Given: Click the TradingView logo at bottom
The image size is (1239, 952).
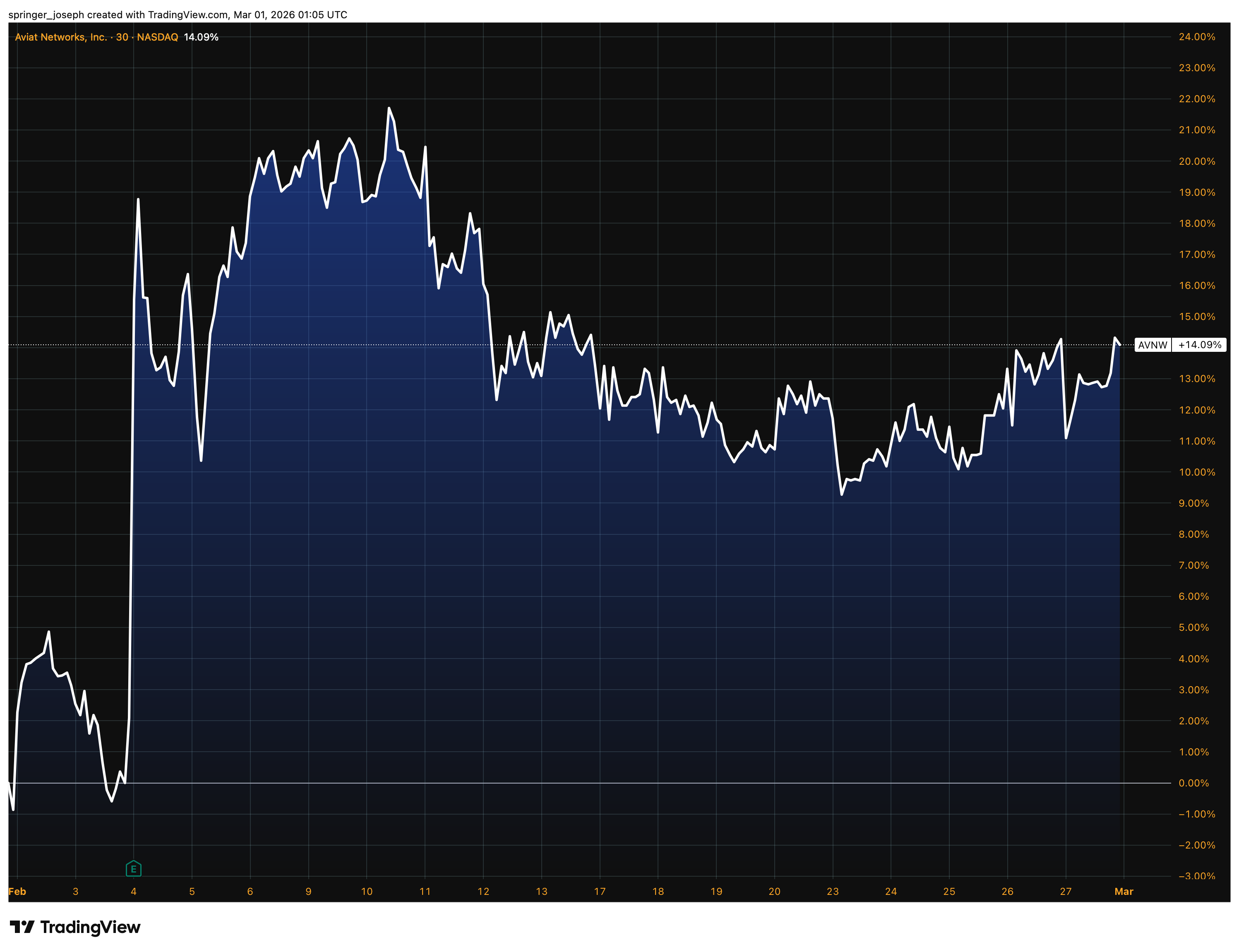Looking at the screenshot, I should coord(75,927).
